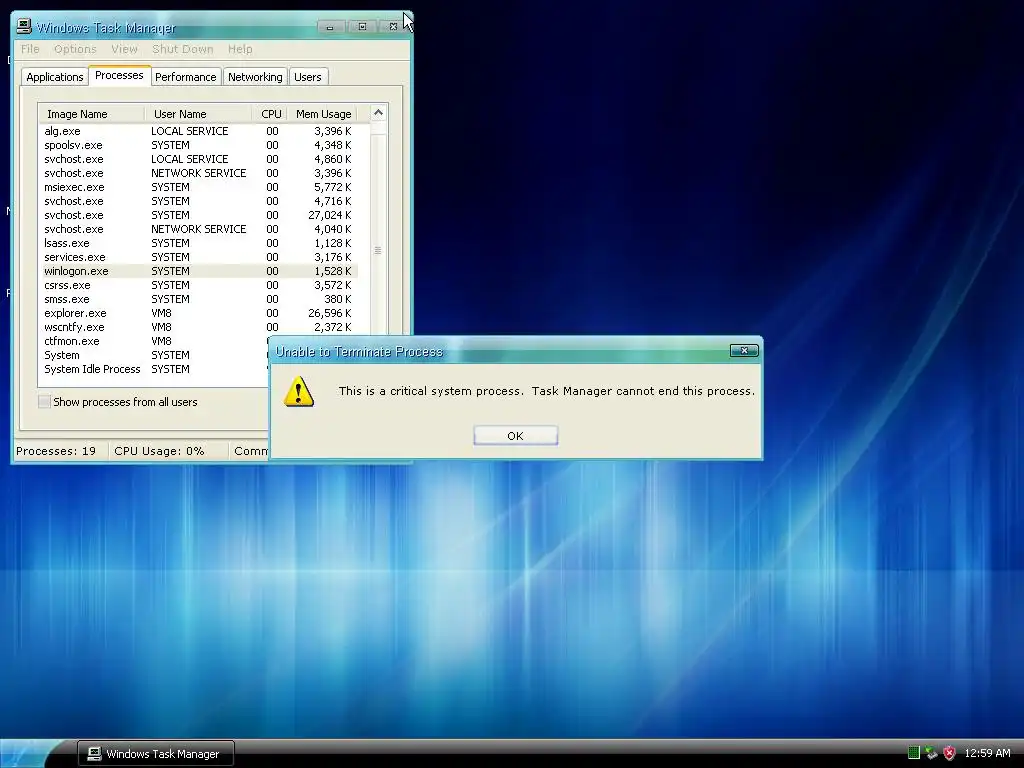Viewport: 1024px width, 768px height.
Task: Select the services.exe process
Action: 199,257
